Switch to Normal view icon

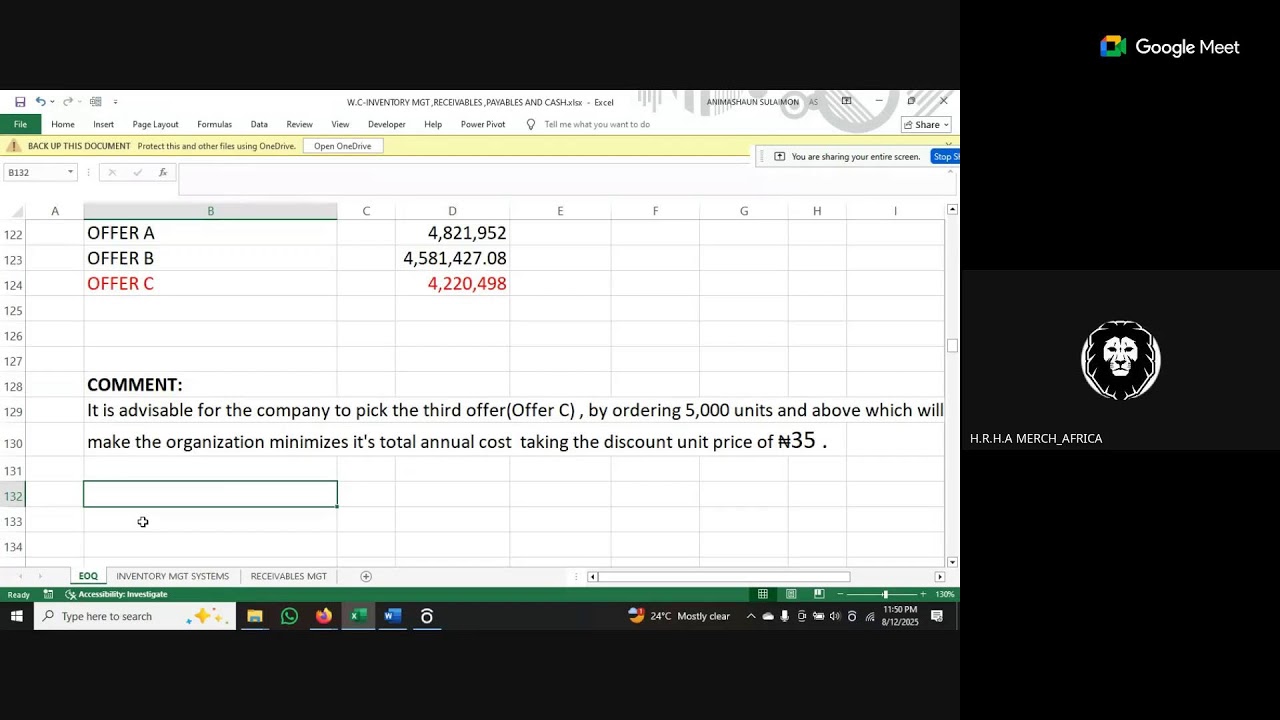(763, 594)
